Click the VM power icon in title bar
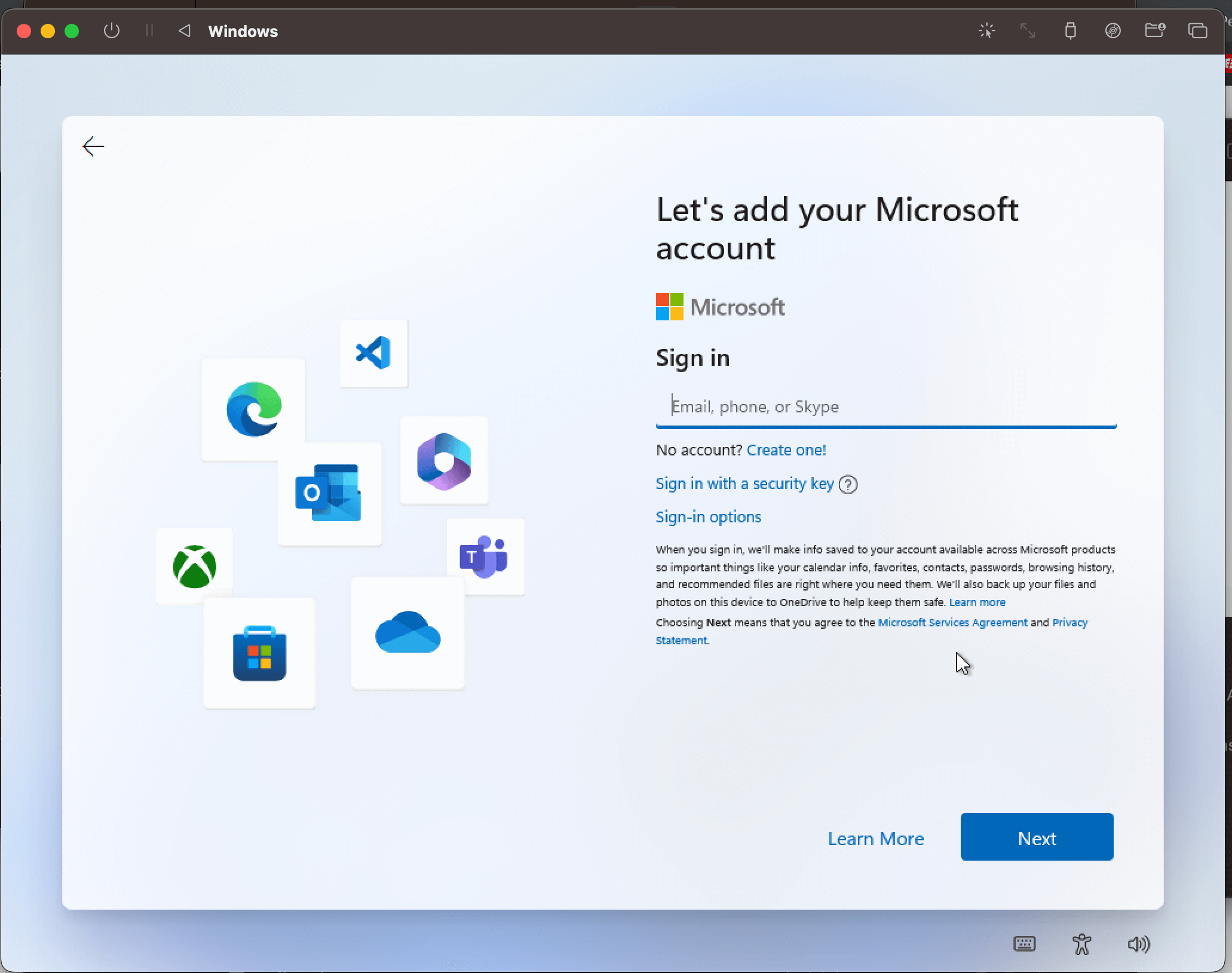The width and height of the screenshot is (1232, 973). [x=112, y=30]
